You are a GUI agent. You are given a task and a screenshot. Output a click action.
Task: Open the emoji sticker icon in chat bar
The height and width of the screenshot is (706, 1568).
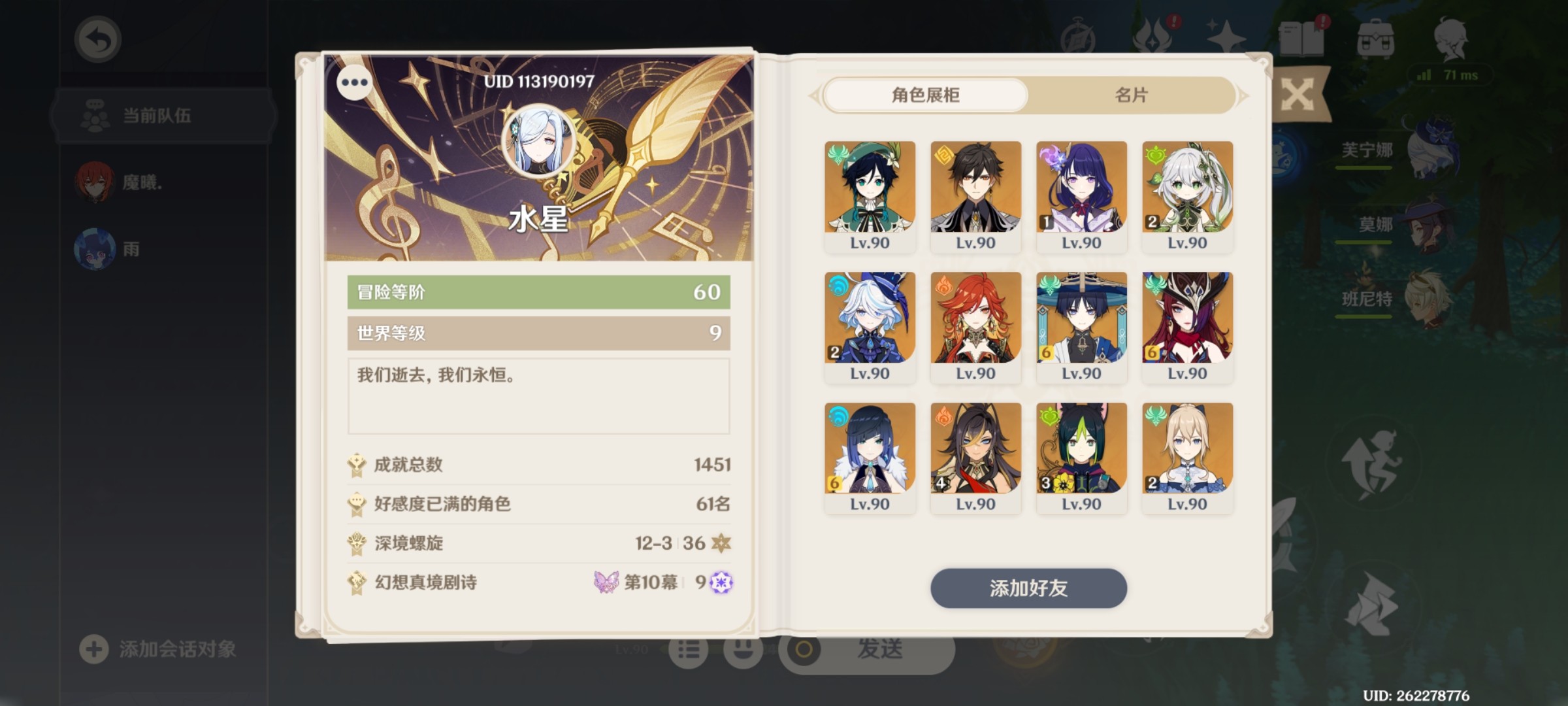point(743,649)
